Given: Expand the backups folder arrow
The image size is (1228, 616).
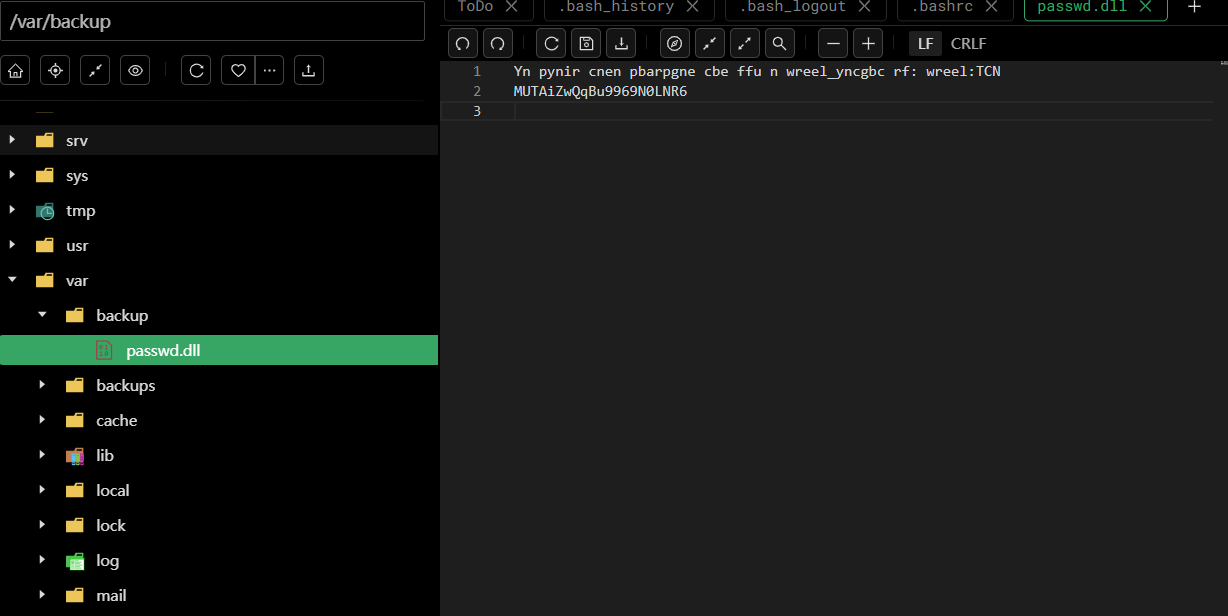Looking at the screenshot, I should click(x=42, y=385).
